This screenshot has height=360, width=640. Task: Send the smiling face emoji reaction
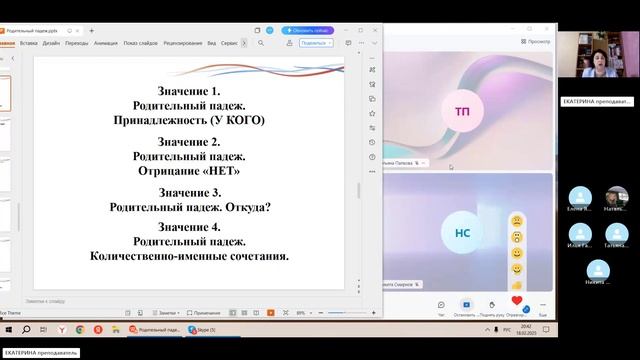click(517, 253)
